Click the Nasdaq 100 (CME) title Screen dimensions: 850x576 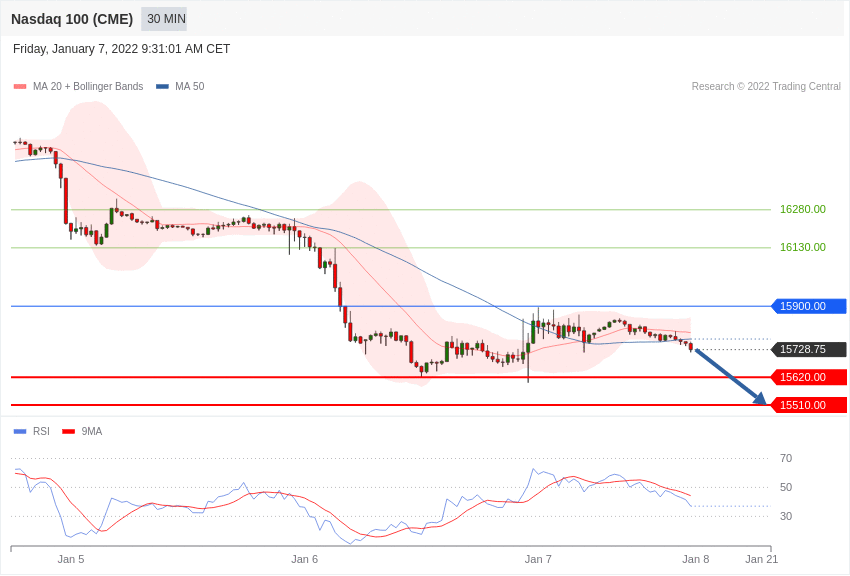click(72, 19)
